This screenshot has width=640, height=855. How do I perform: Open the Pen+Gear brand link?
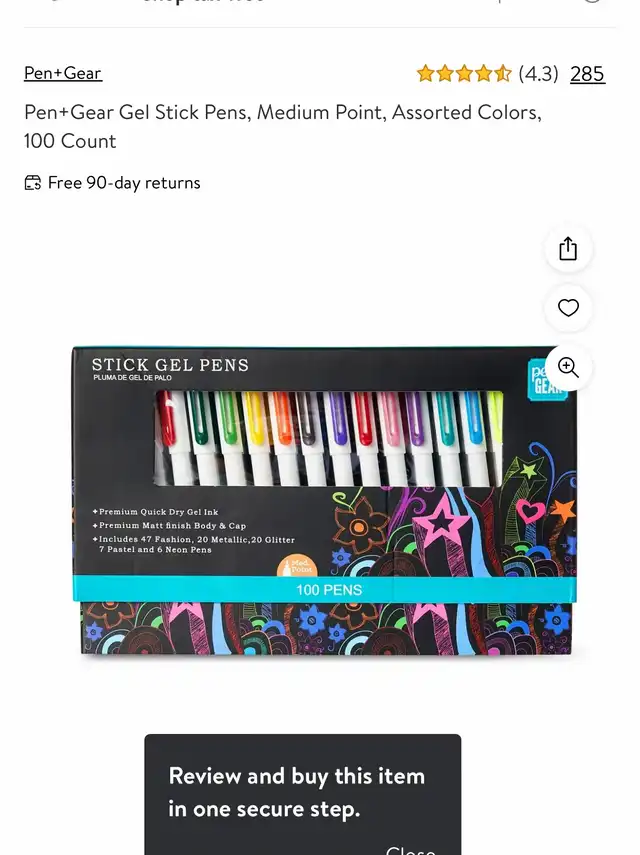pyautogui.click(x=63, y=73)
